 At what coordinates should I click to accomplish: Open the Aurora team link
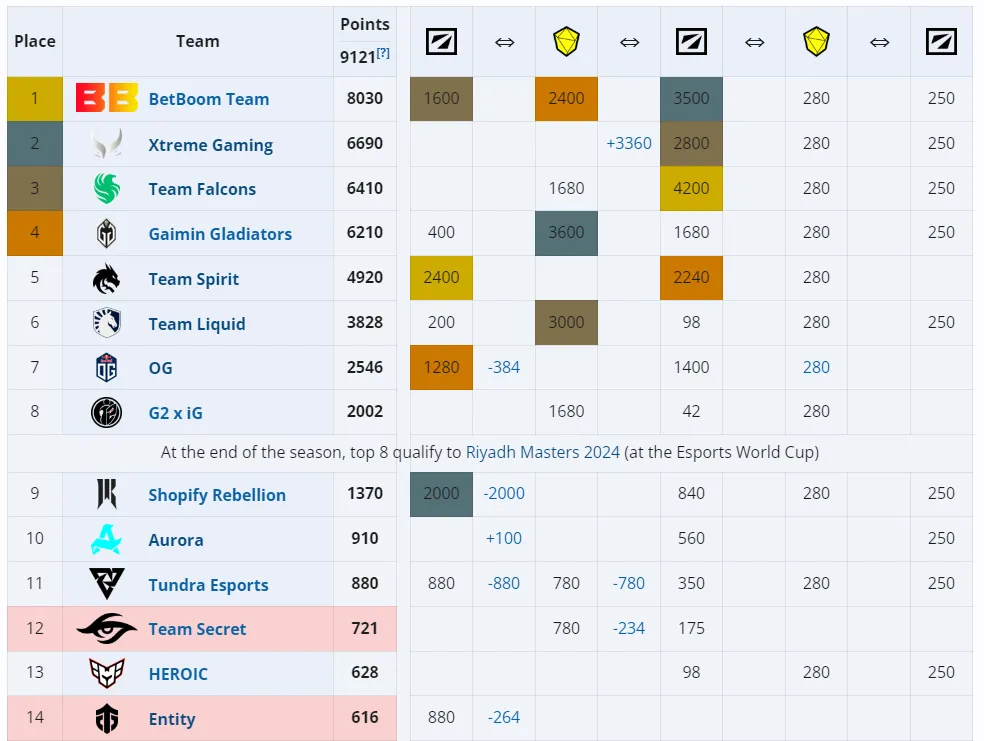[176, 540]
